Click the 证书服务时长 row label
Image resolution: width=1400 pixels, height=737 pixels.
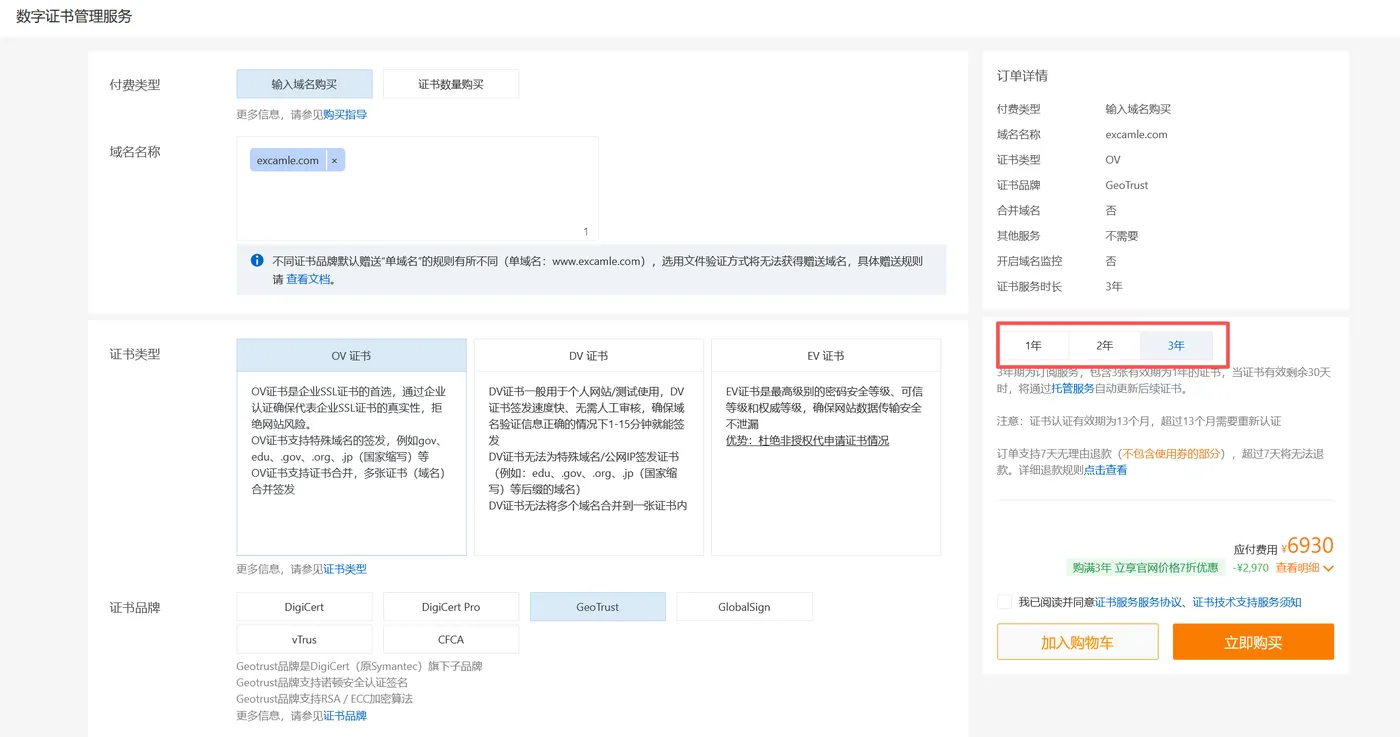(1030, 287)
